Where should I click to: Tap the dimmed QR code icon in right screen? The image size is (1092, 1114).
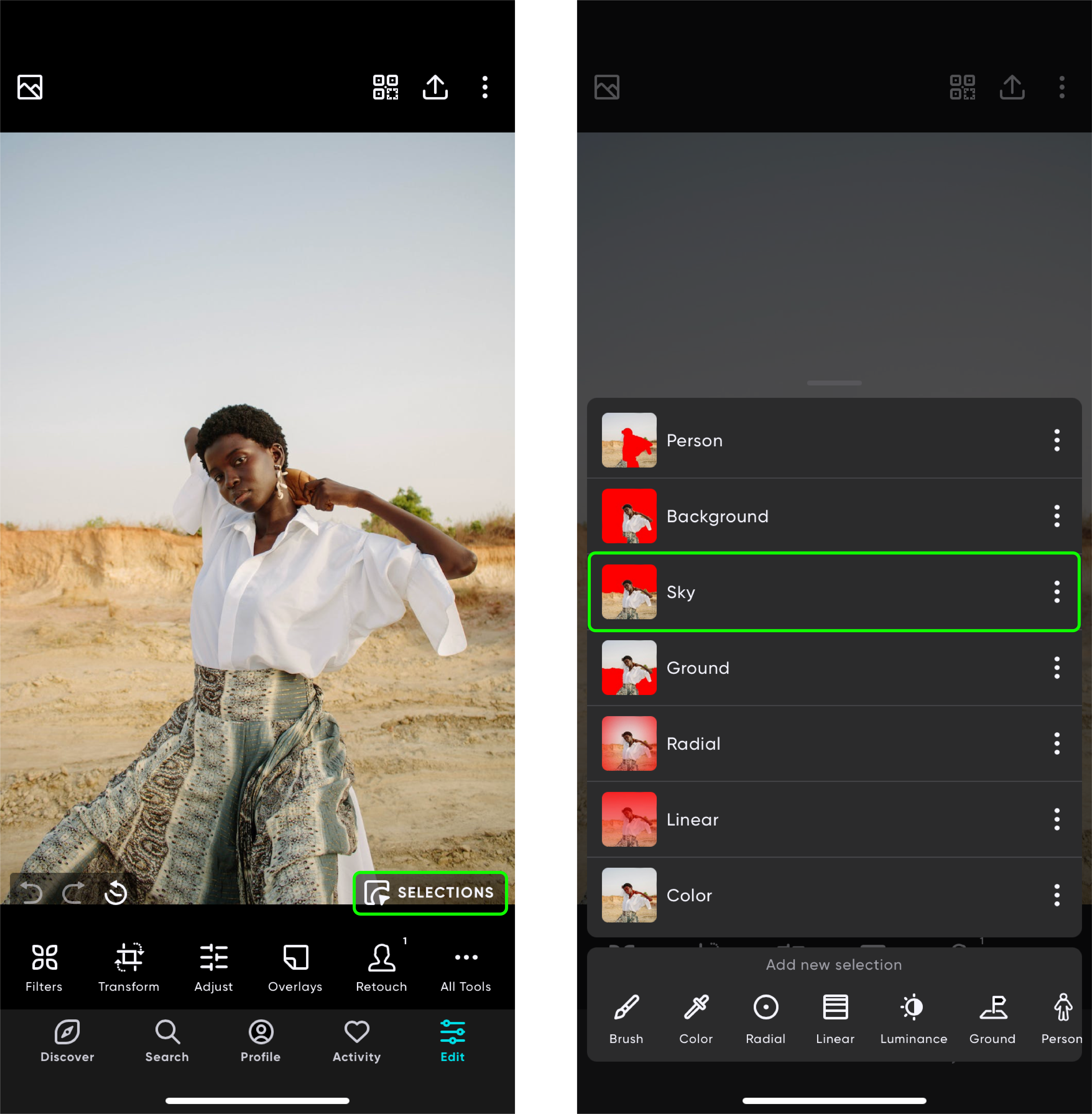pos(962,87)
